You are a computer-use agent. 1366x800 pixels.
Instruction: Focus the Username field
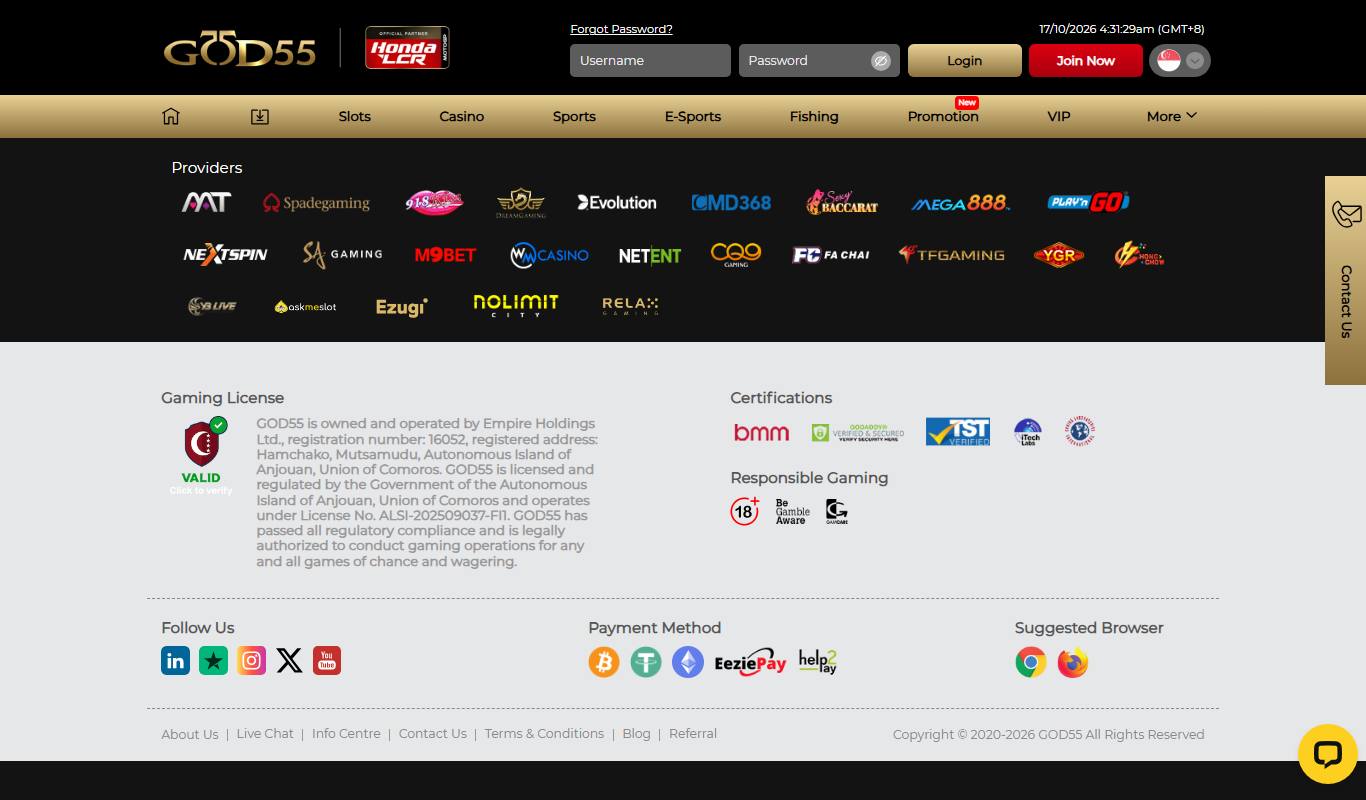click(x=650, y=60)
